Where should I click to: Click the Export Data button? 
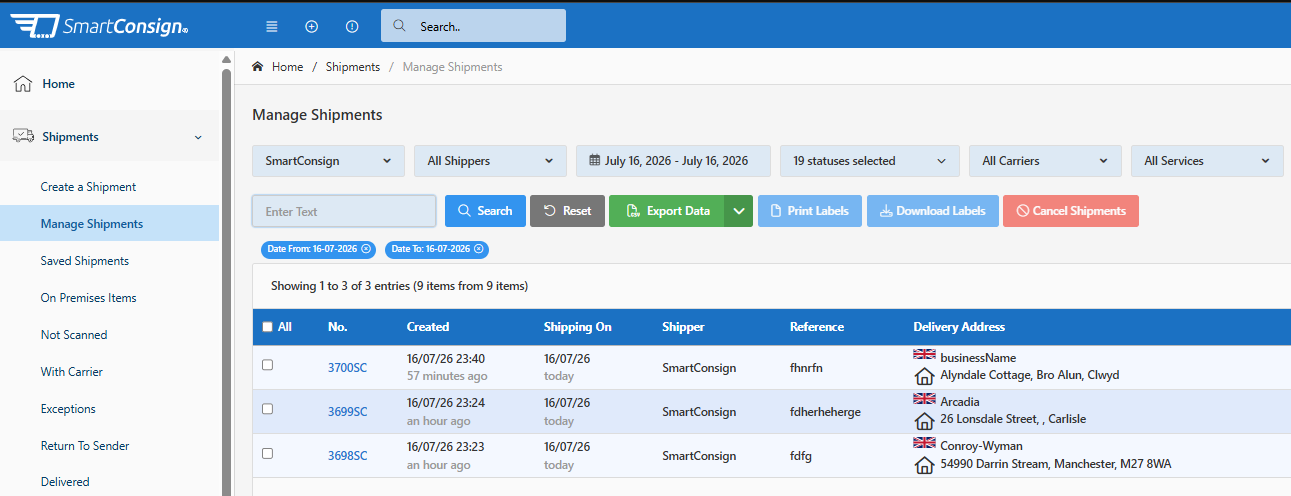[x=667, y=211]
